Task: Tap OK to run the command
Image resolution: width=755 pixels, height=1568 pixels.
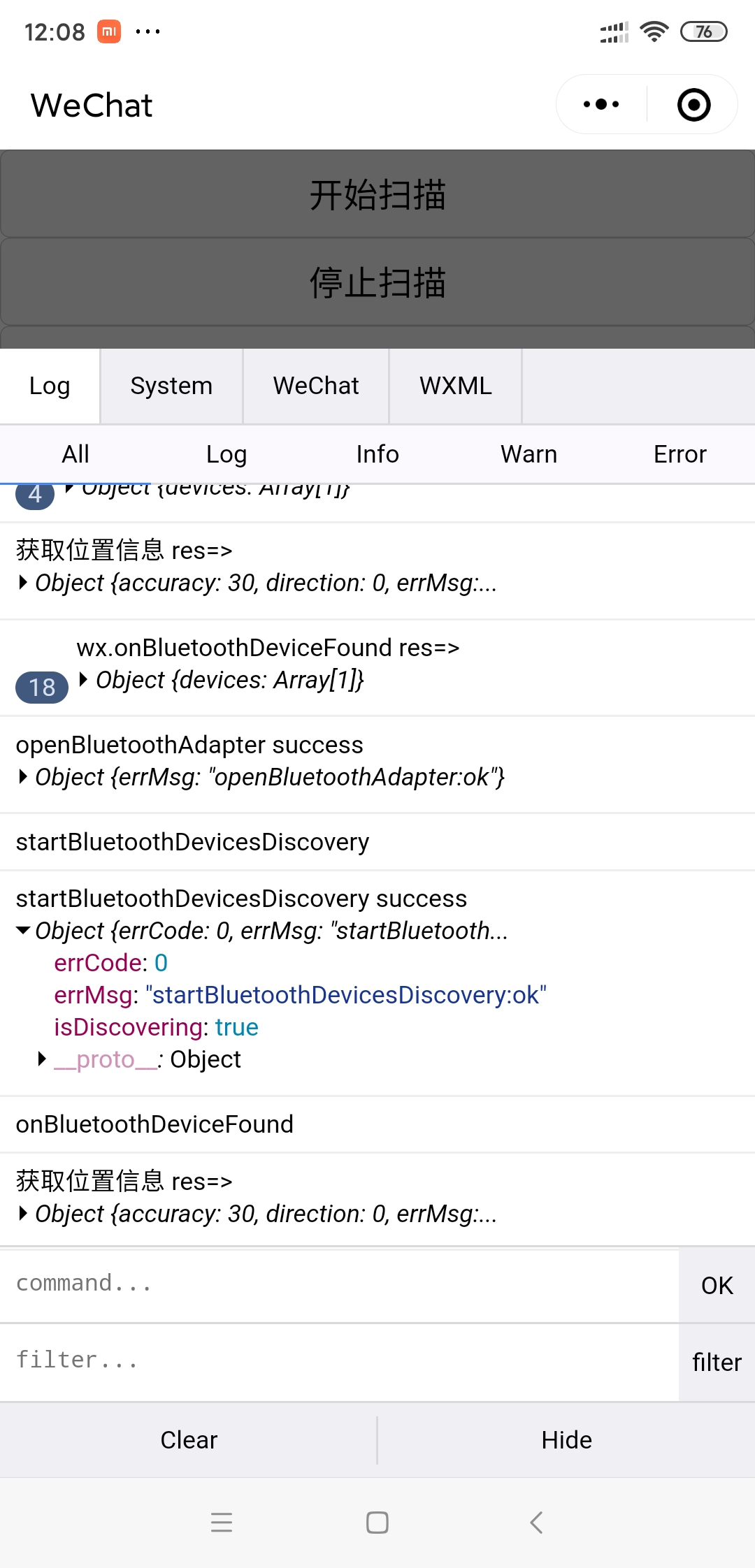Action: point(717,1285)
